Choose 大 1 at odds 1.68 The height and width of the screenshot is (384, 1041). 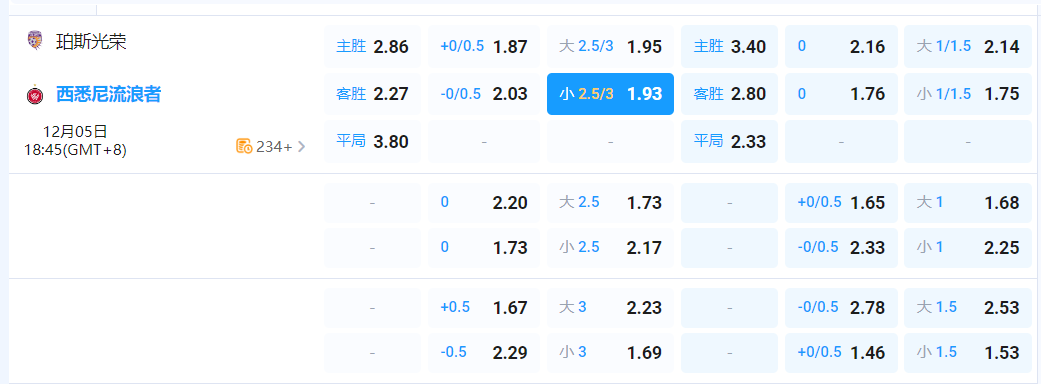[x=968, y=203]
